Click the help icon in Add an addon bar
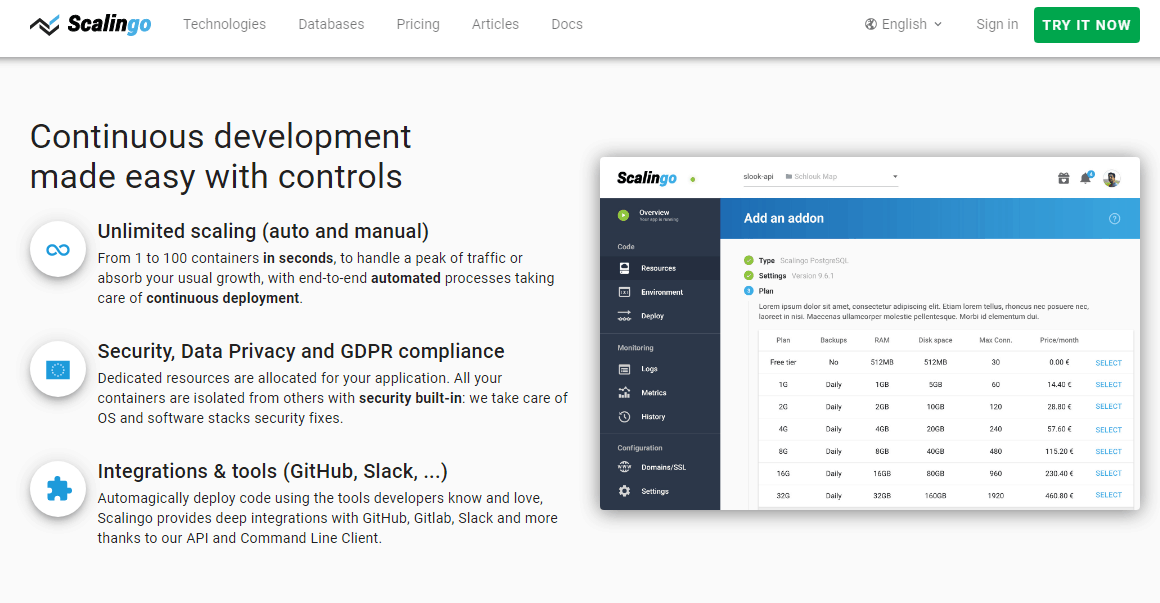The width and height of the screenshot is (1160, 603). pos(1114,219)
